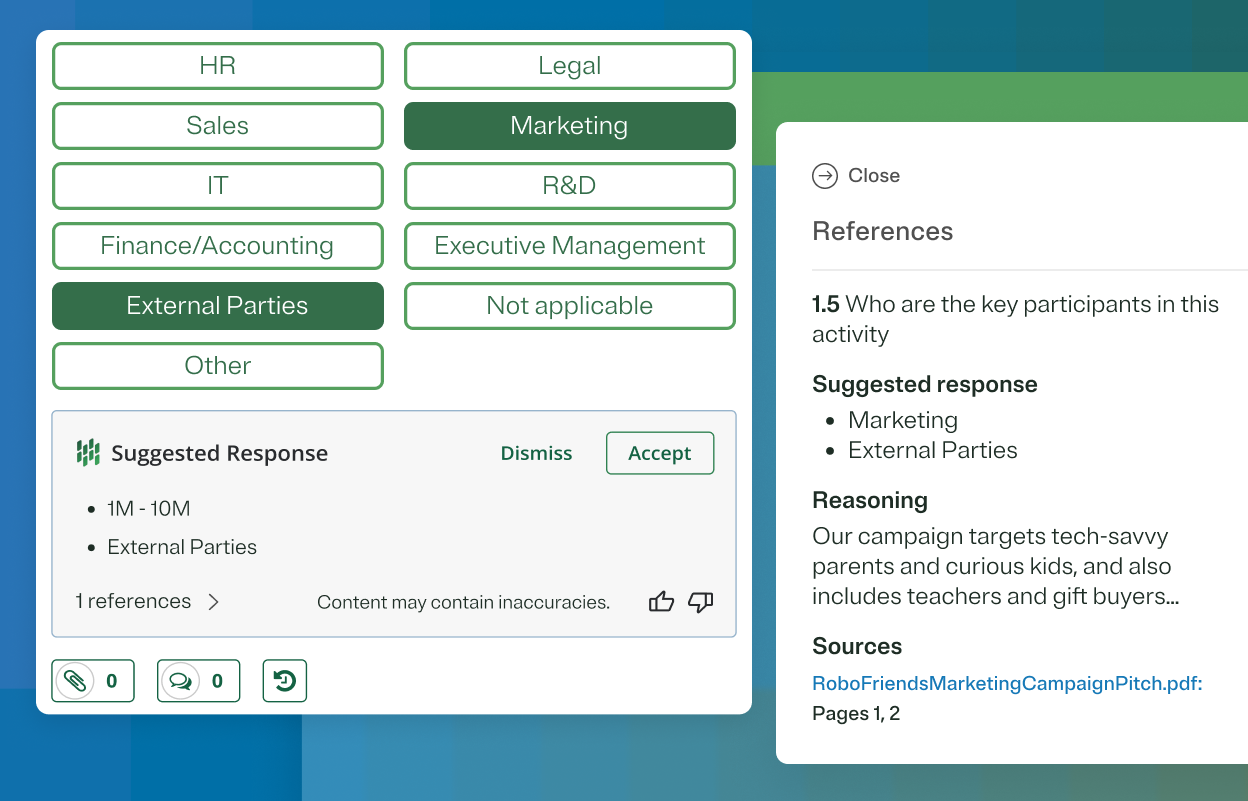Expand the 1 references details
1248x801 pixels.
click(x=148, y=601)
